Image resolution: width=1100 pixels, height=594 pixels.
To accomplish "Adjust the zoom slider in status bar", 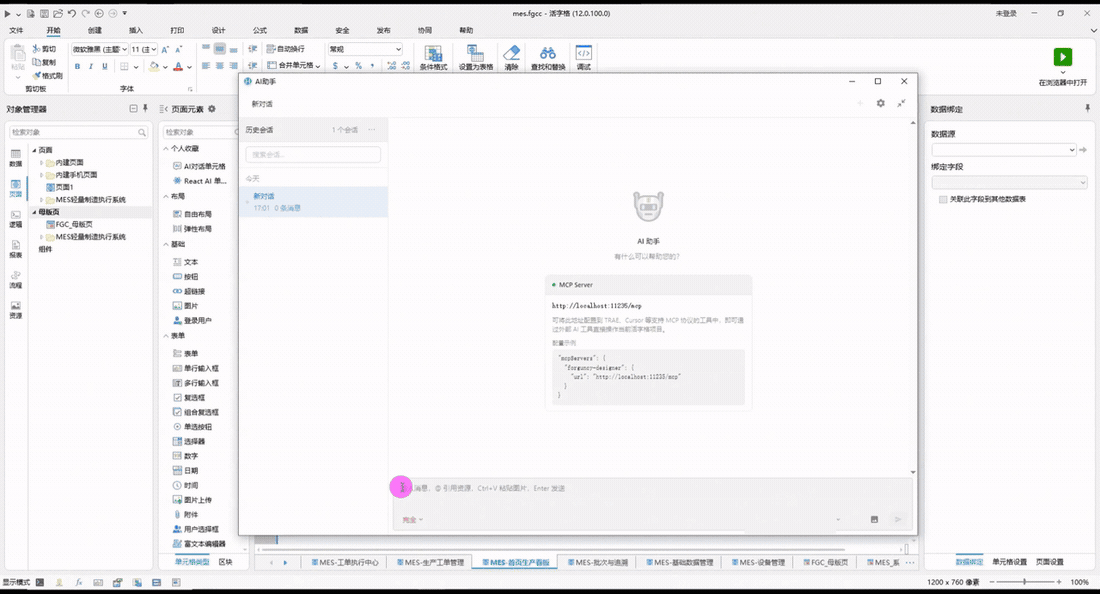I will pyautogui.click(x=1025, y=582).
